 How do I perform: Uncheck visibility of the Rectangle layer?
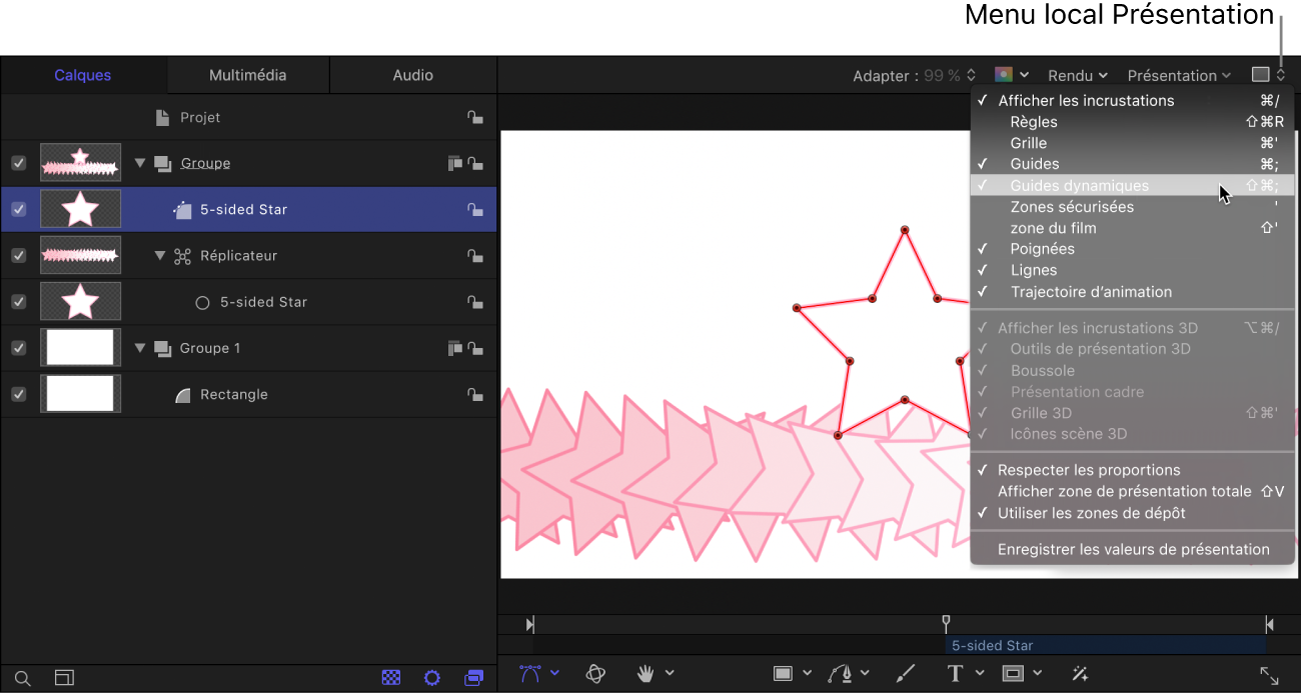pyautogui.click(x=18, y=394)
